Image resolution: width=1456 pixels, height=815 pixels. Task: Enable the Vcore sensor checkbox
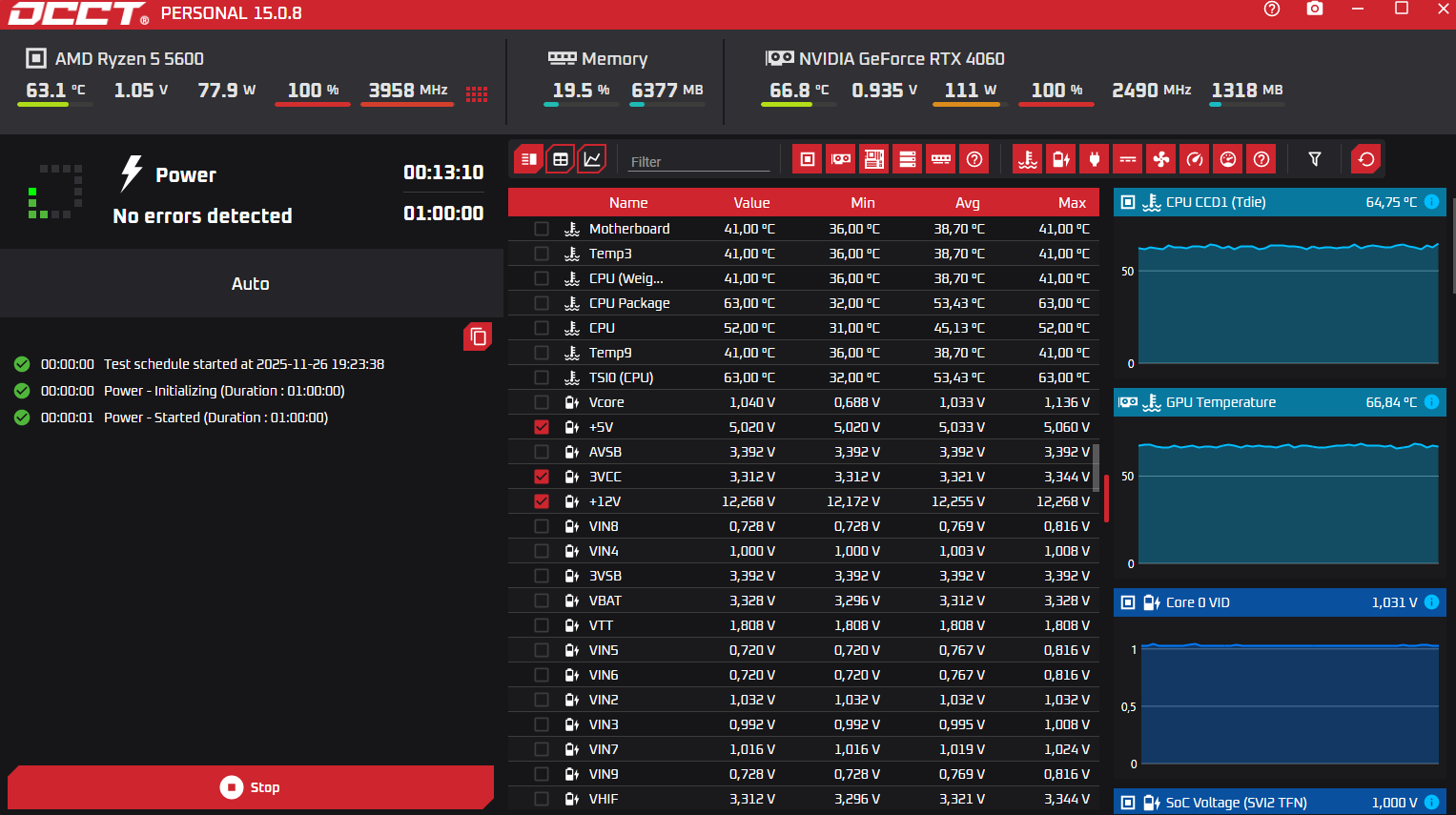point(542,402)
